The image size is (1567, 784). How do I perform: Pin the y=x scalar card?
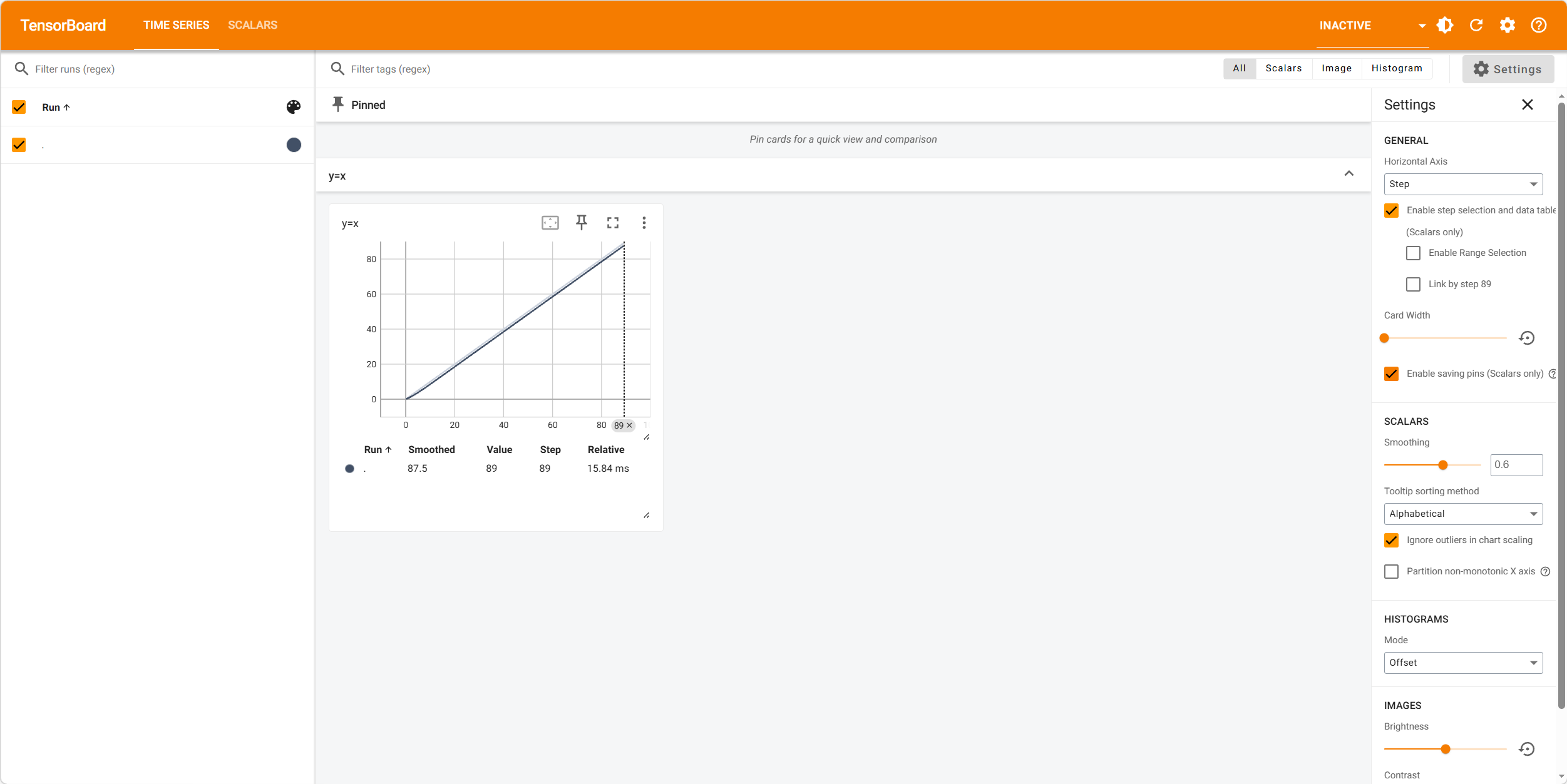pyautogui.click(x=581, y=223)
